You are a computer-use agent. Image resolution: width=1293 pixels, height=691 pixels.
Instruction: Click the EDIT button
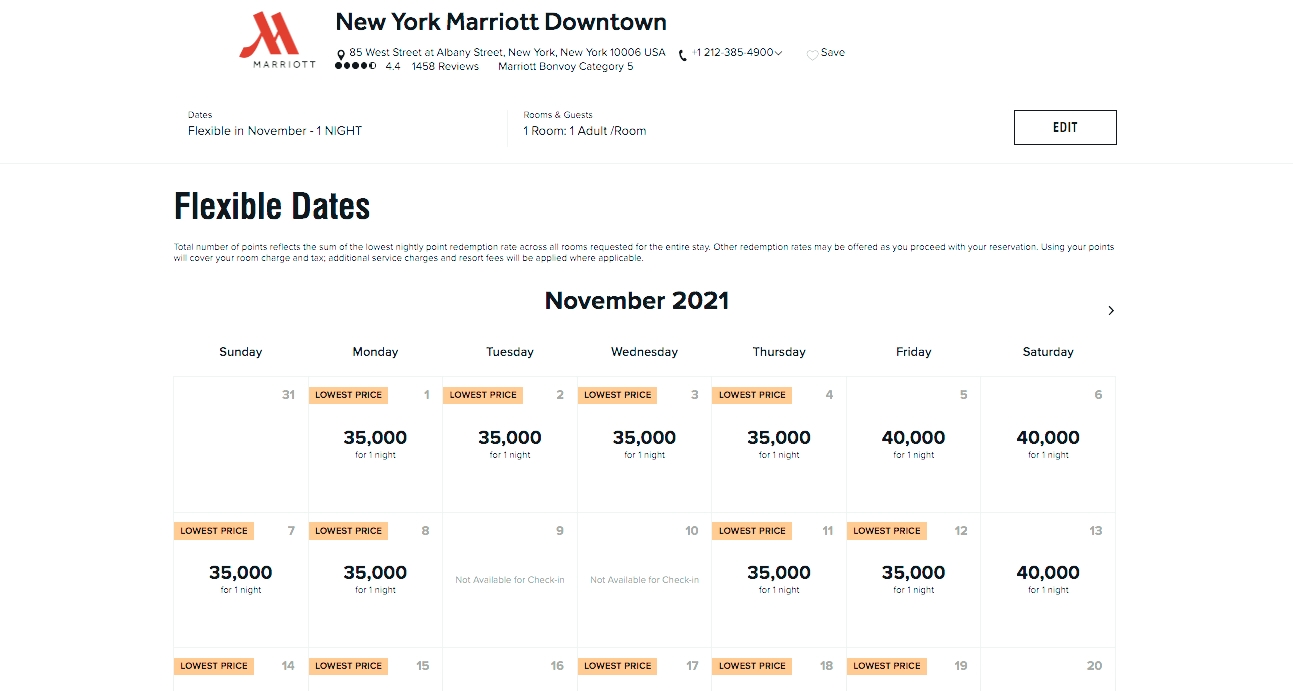(x=1064, y=127)
